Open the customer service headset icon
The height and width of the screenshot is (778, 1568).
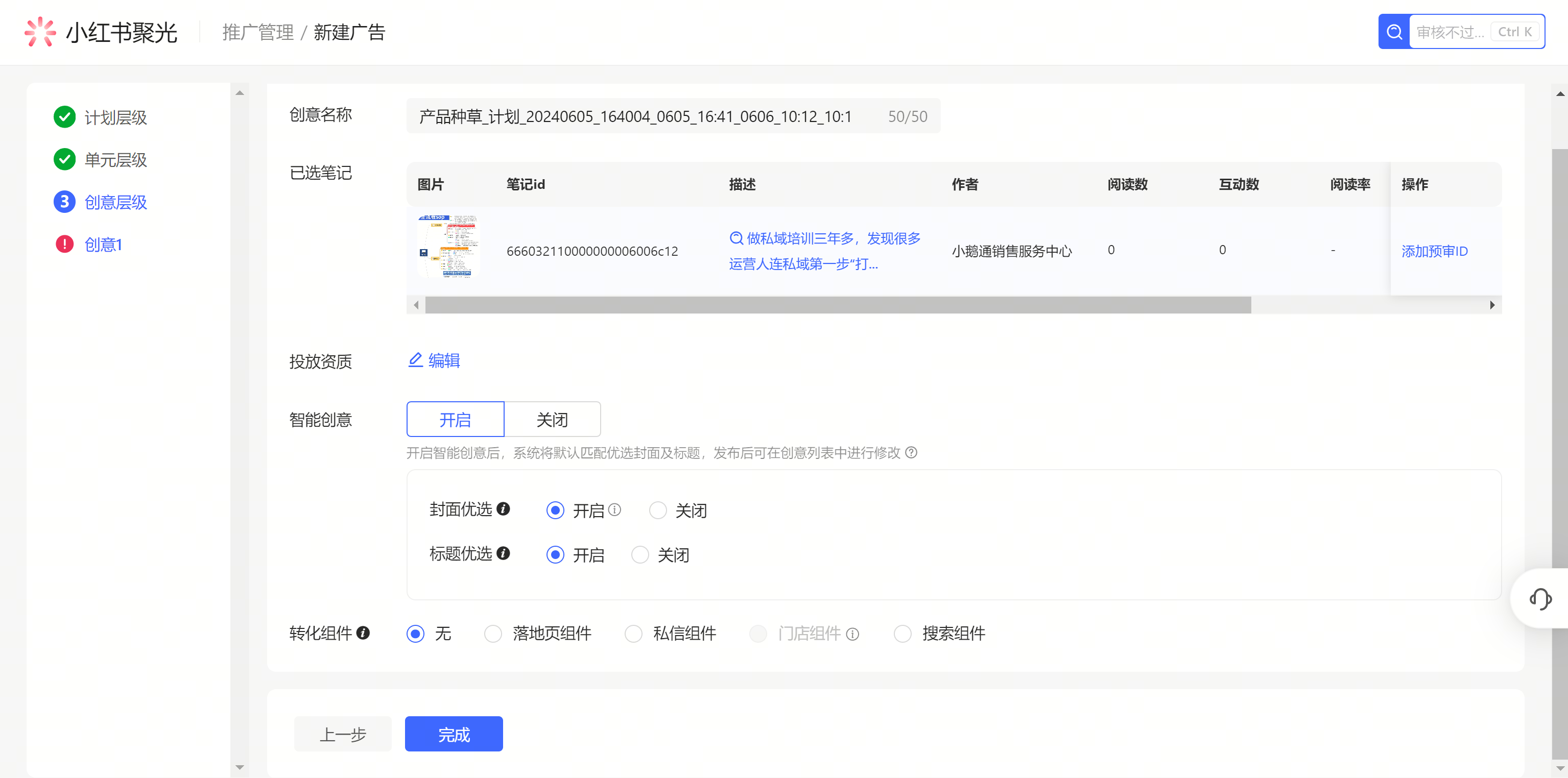[1540, 598]
